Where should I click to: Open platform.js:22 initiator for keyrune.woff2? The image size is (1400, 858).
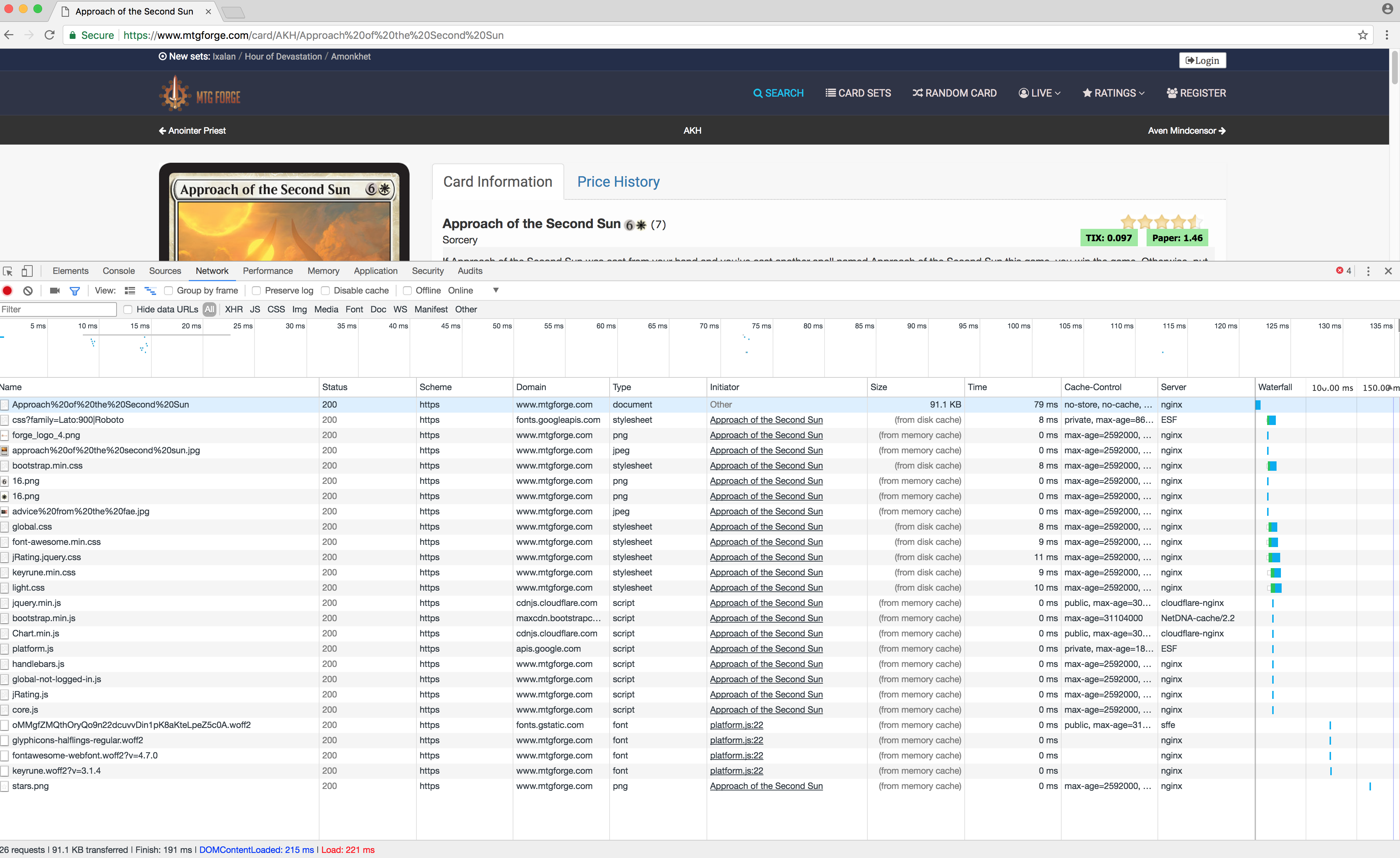736,771
